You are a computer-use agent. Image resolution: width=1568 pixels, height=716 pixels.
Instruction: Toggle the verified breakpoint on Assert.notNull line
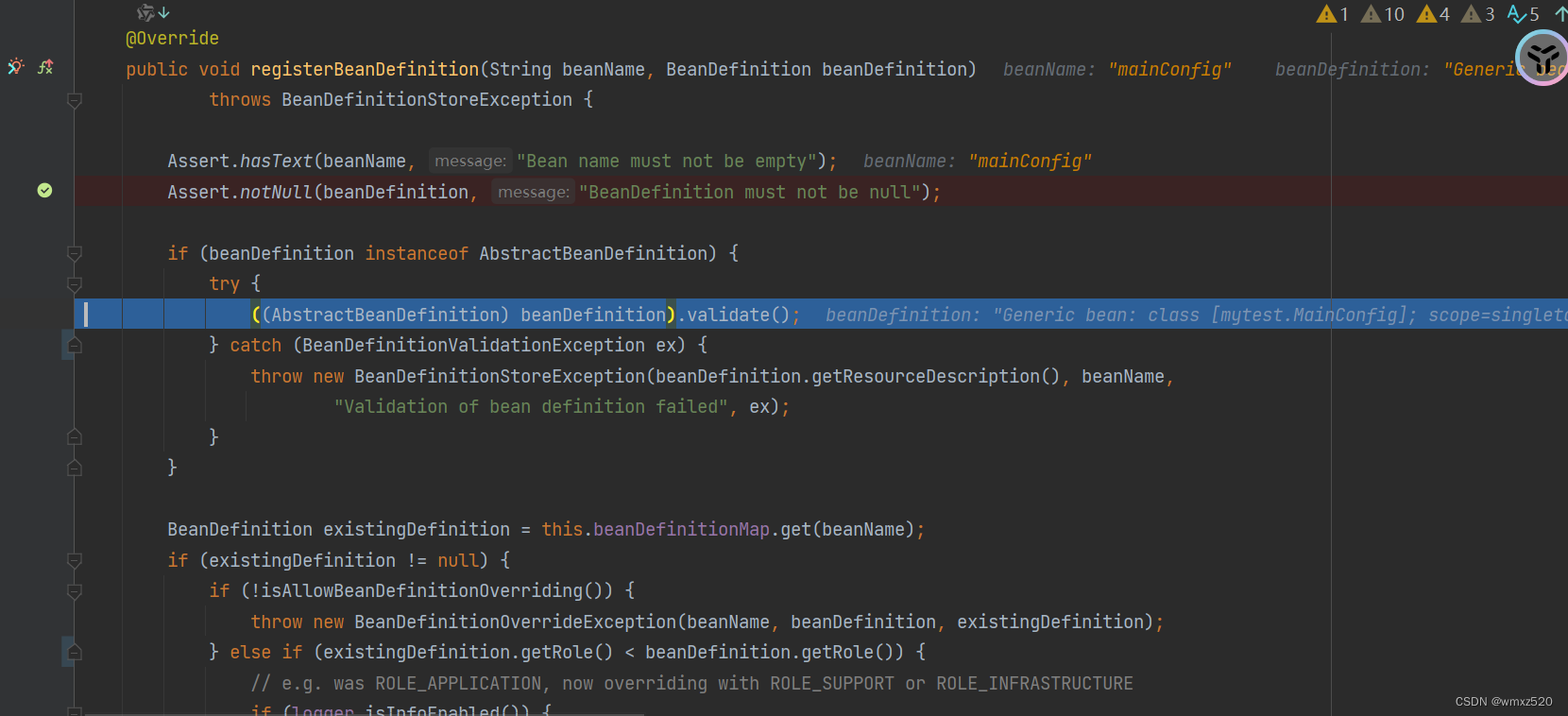(x=44, y=191)
